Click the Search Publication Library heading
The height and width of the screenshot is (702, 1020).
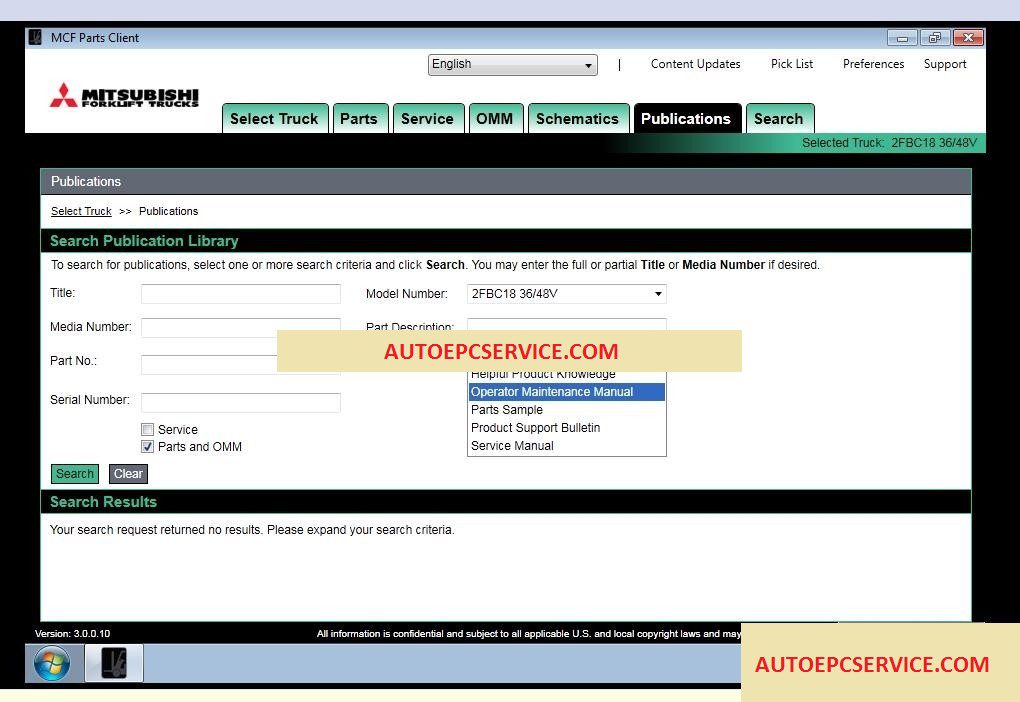(x=144, y=241)
